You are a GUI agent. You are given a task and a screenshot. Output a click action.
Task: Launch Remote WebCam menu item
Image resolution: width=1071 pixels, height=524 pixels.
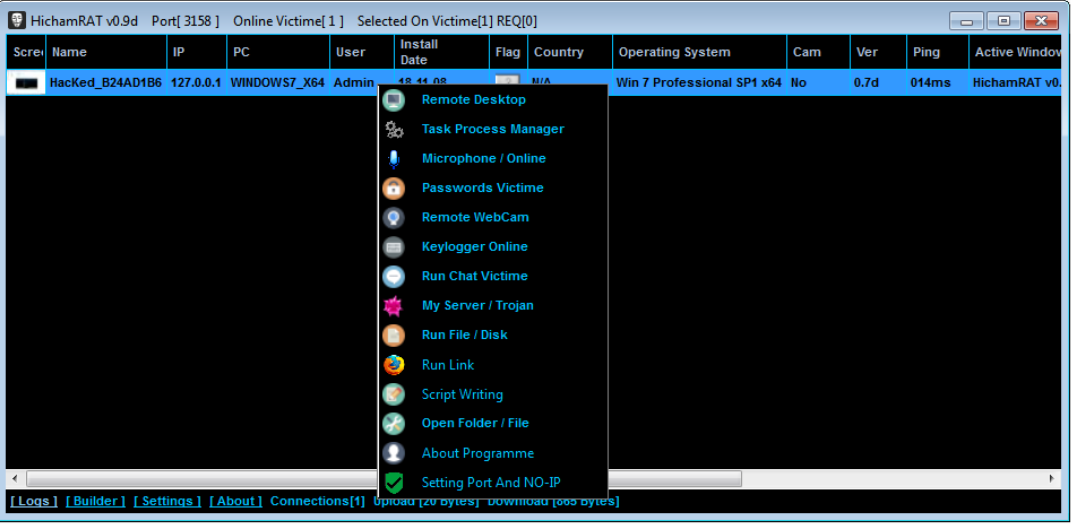coord(475,217)
